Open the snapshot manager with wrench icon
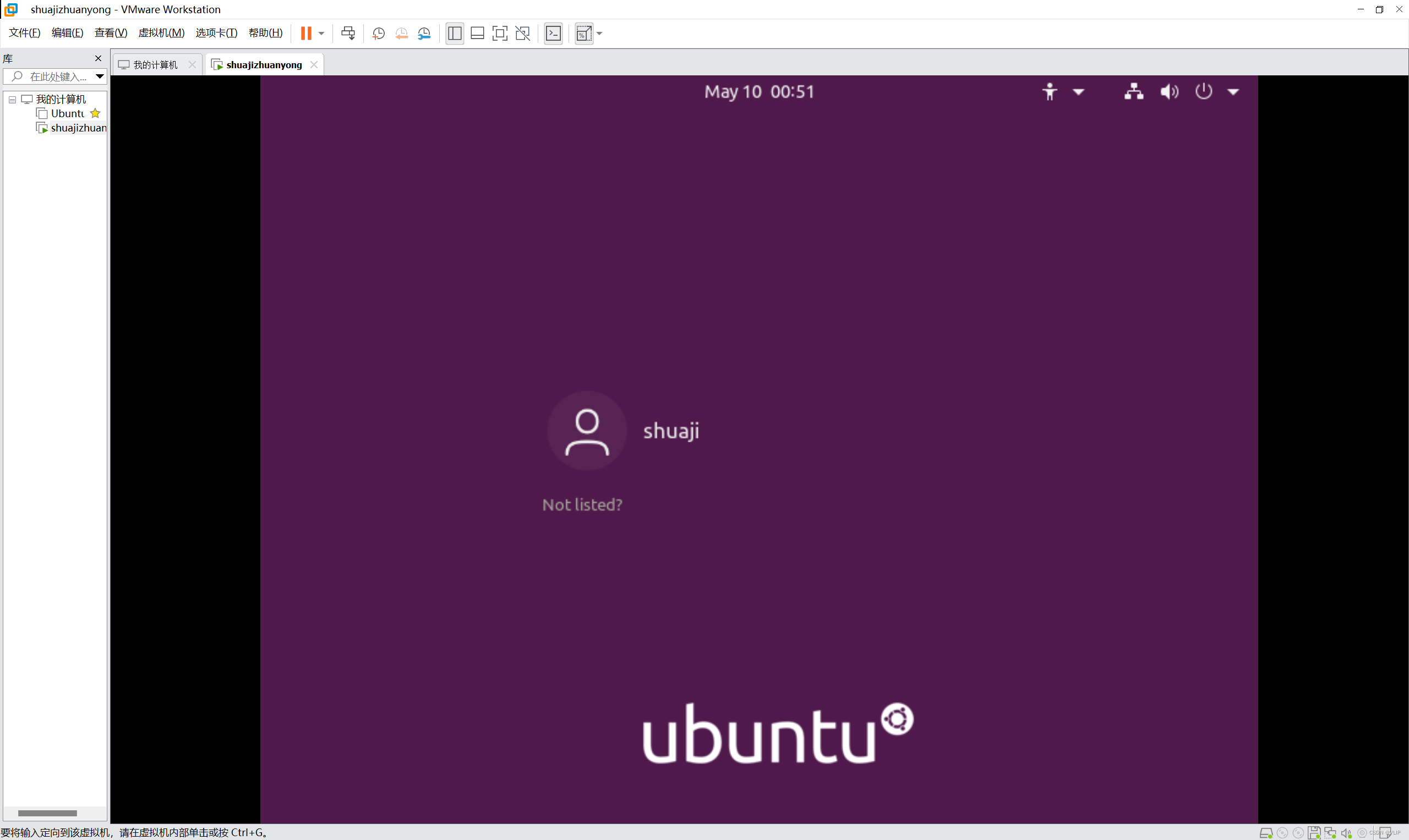The image size is (1409, 840). click(x=424, y=34)
